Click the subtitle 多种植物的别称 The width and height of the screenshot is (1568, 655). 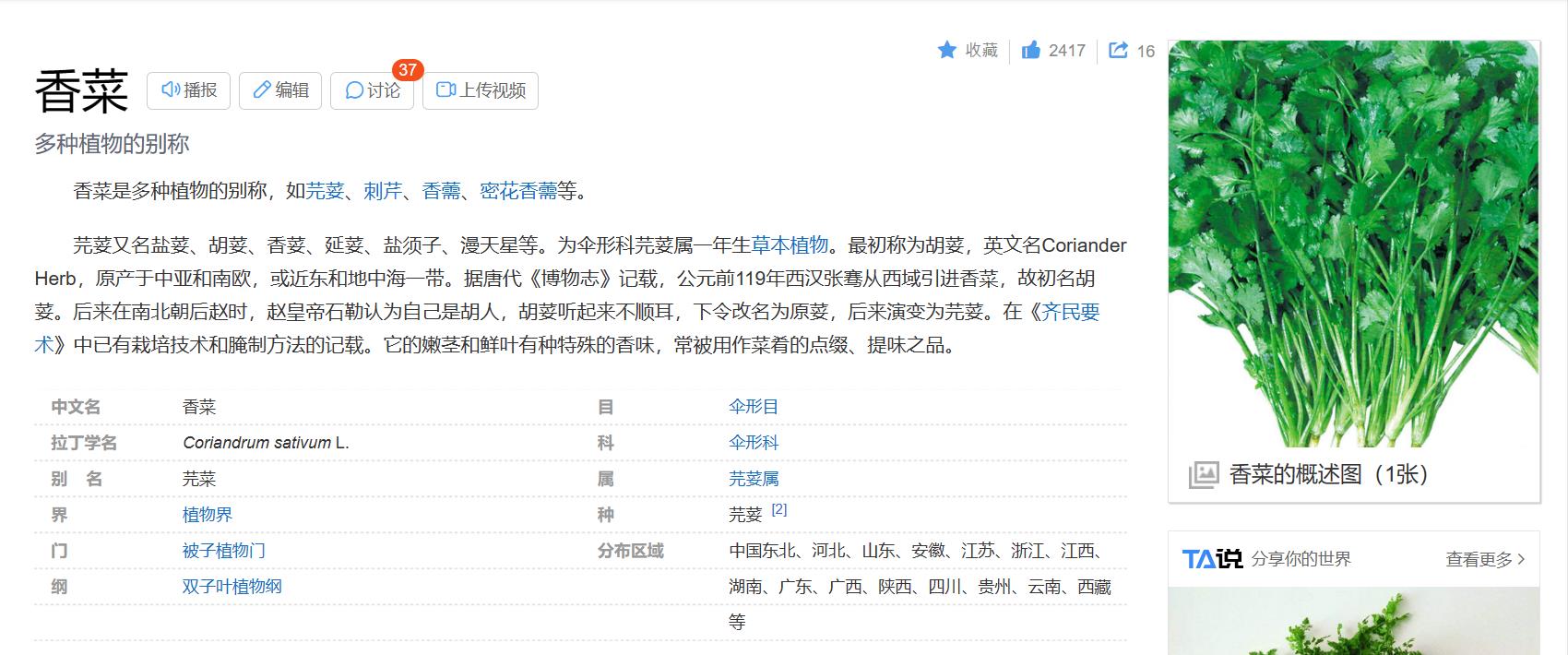(112, 144)
